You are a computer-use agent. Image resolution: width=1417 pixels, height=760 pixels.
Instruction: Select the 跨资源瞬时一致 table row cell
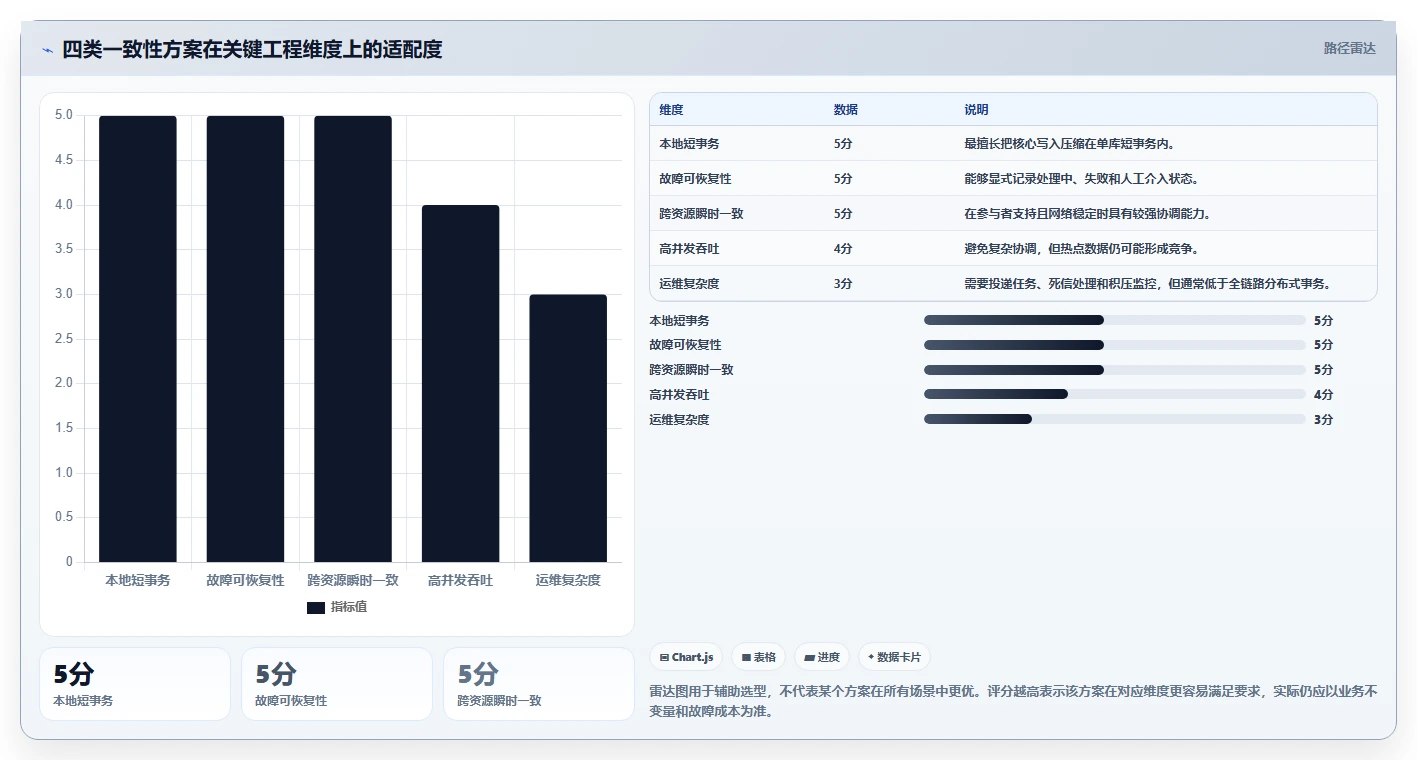coord(701,214)
